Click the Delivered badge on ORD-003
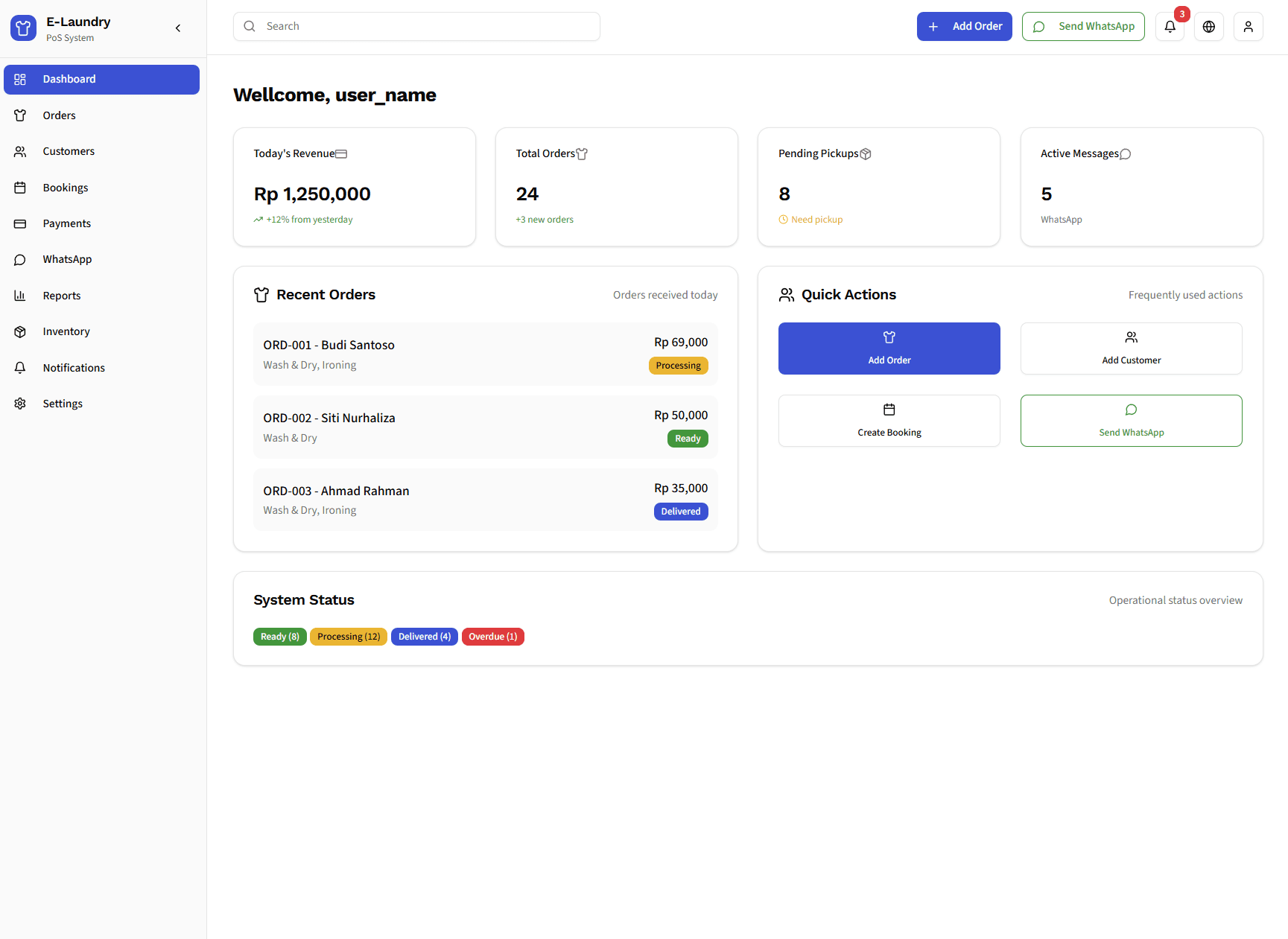The width and height of the screenshot is (1288, 939). point(681,512)
